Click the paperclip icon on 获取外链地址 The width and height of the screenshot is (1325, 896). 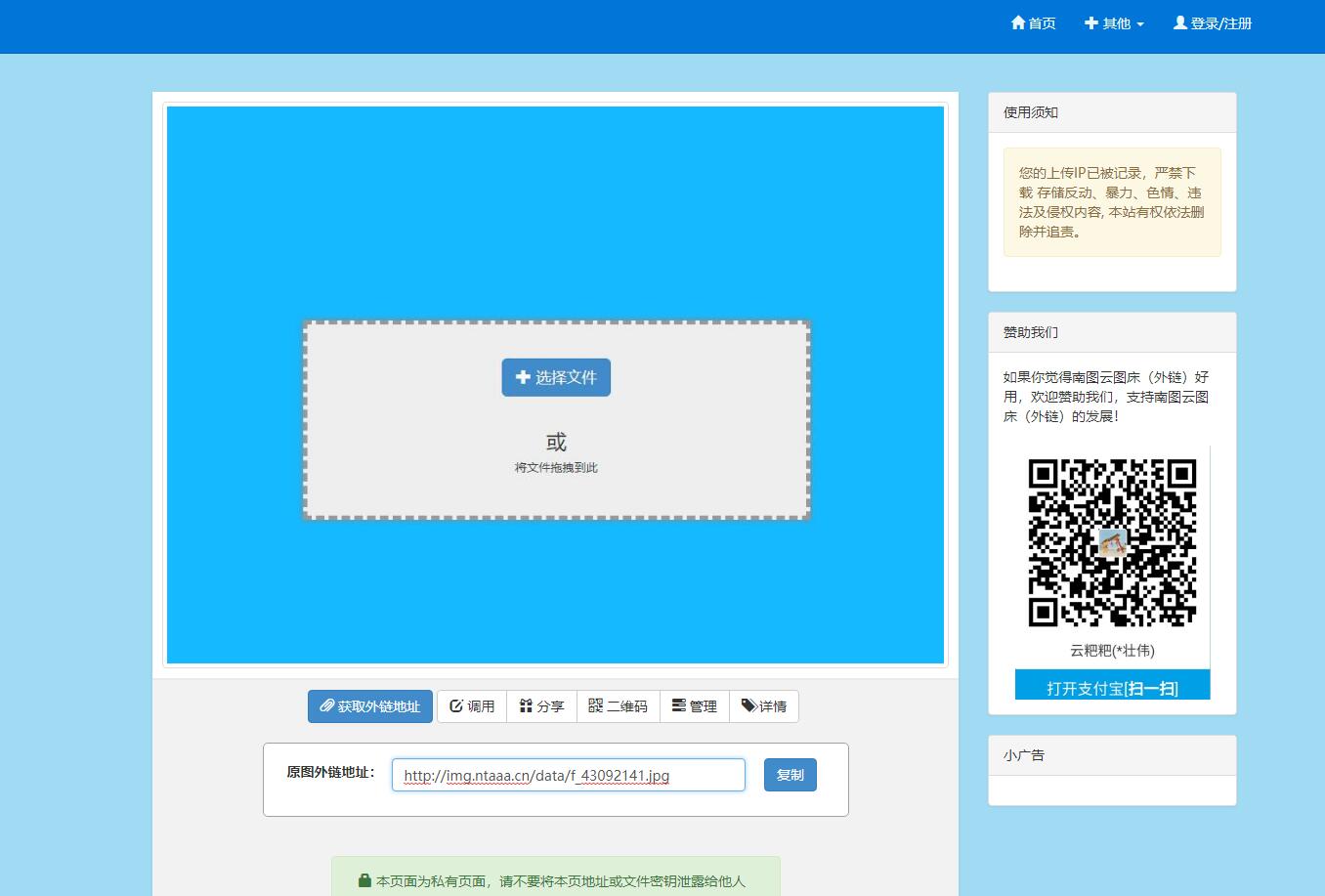coord(327,705)
